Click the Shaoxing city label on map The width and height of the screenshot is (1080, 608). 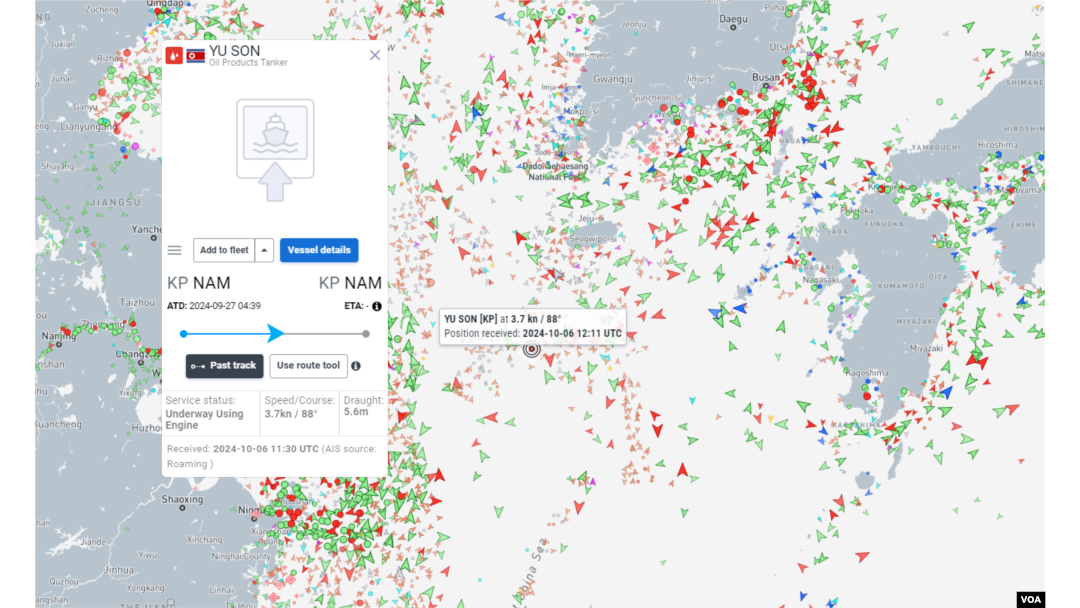(183, 499)
